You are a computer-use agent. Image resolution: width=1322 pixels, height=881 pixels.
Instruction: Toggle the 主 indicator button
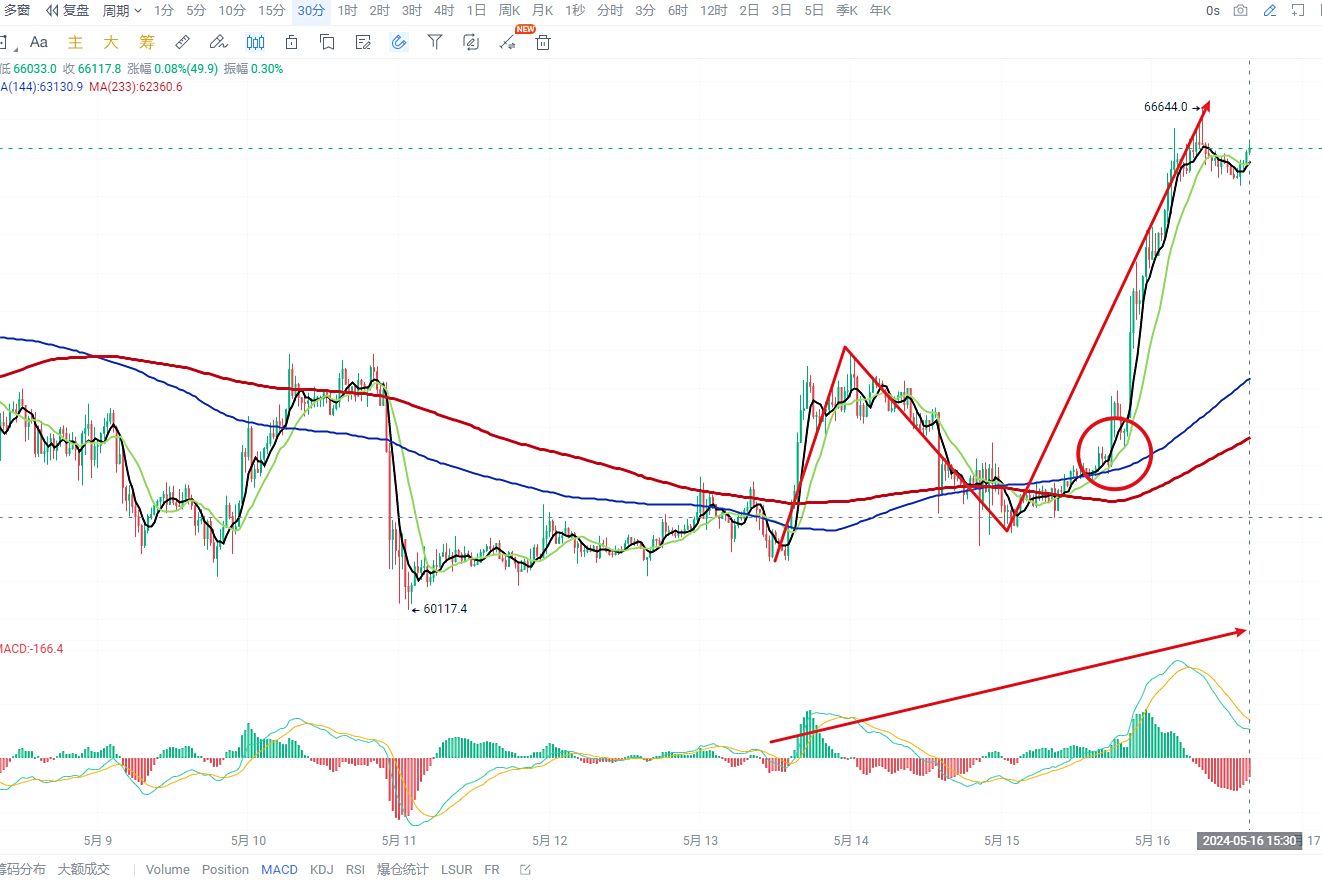(x=75, y=42)
